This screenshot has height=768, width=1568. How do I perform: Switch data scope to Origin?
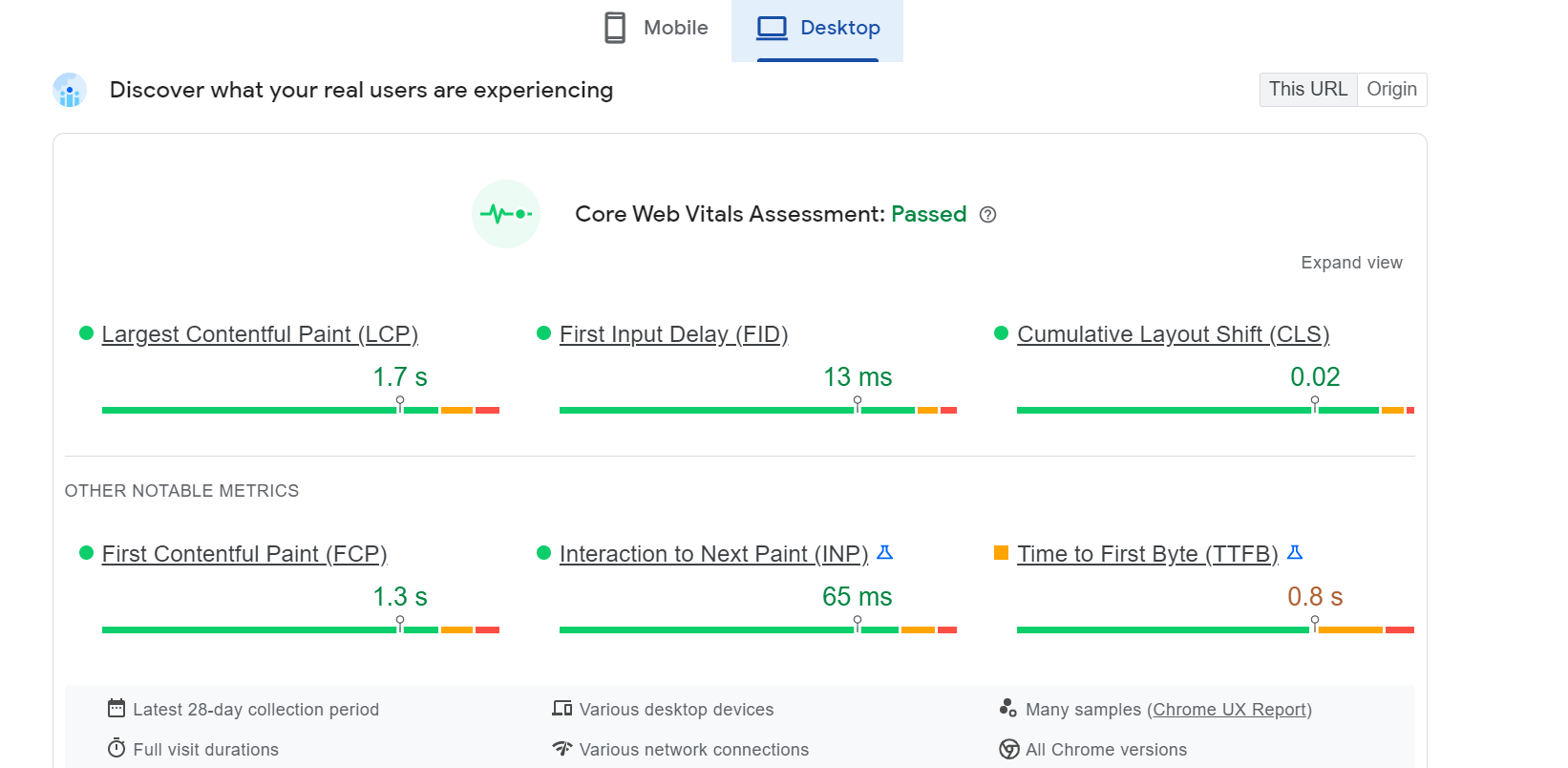pyautogui.click(x=1391, y=90)
